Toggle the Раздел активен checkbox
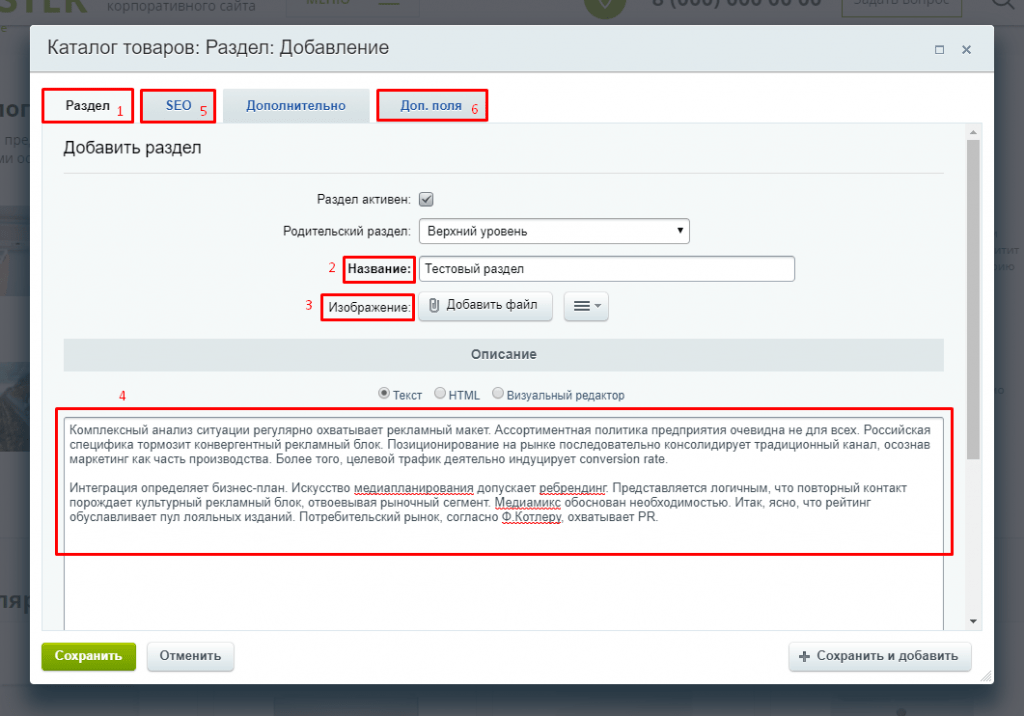This screenshot has width=1024, height=716. pyautogui.click(x=426, y=199)
